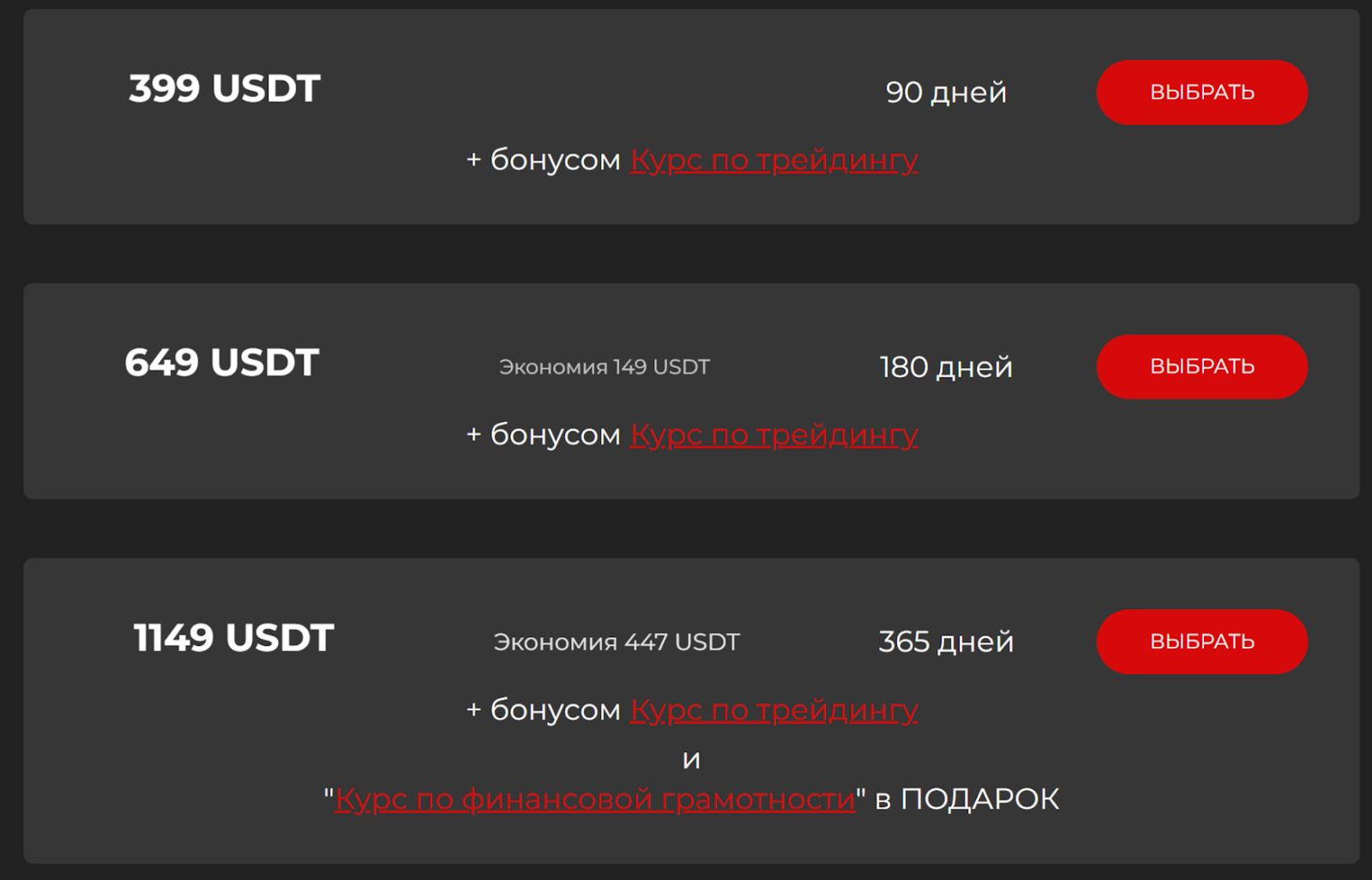Open Курс по трейдингу link in 90-day plan

(x=773, y=160)
